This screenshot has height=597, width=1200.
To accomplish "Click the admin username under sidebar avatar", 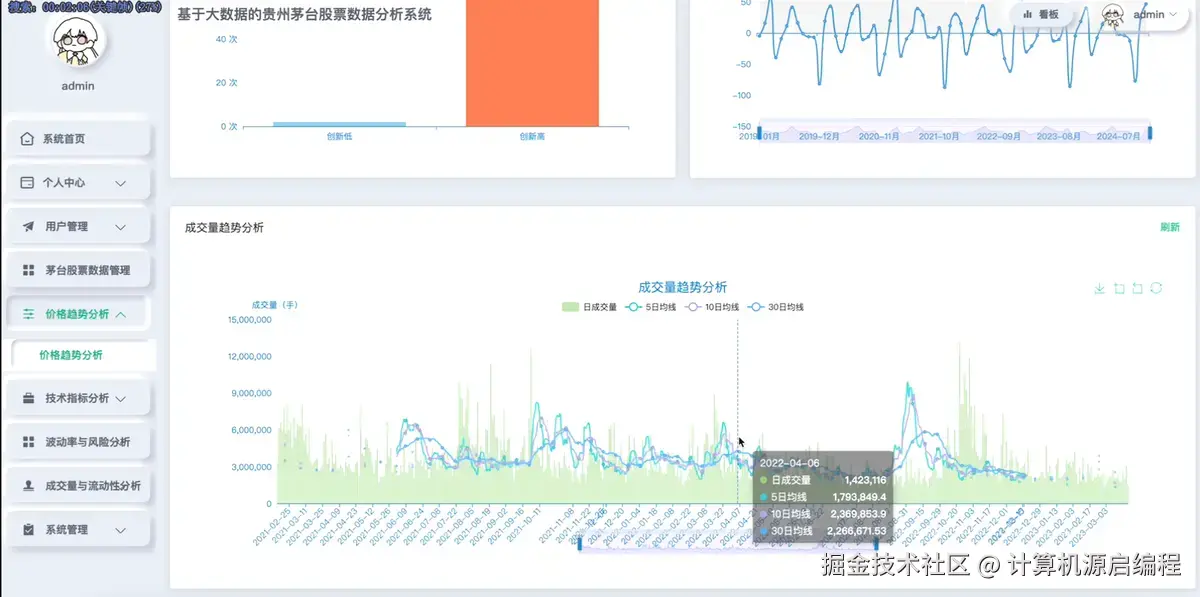I will 78,86.
